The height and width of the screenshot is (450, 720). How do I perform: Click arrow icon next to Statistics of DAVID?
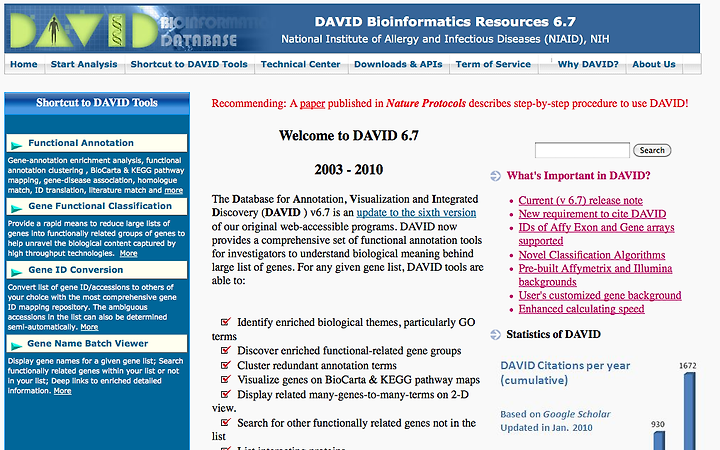tap(495, 334)
